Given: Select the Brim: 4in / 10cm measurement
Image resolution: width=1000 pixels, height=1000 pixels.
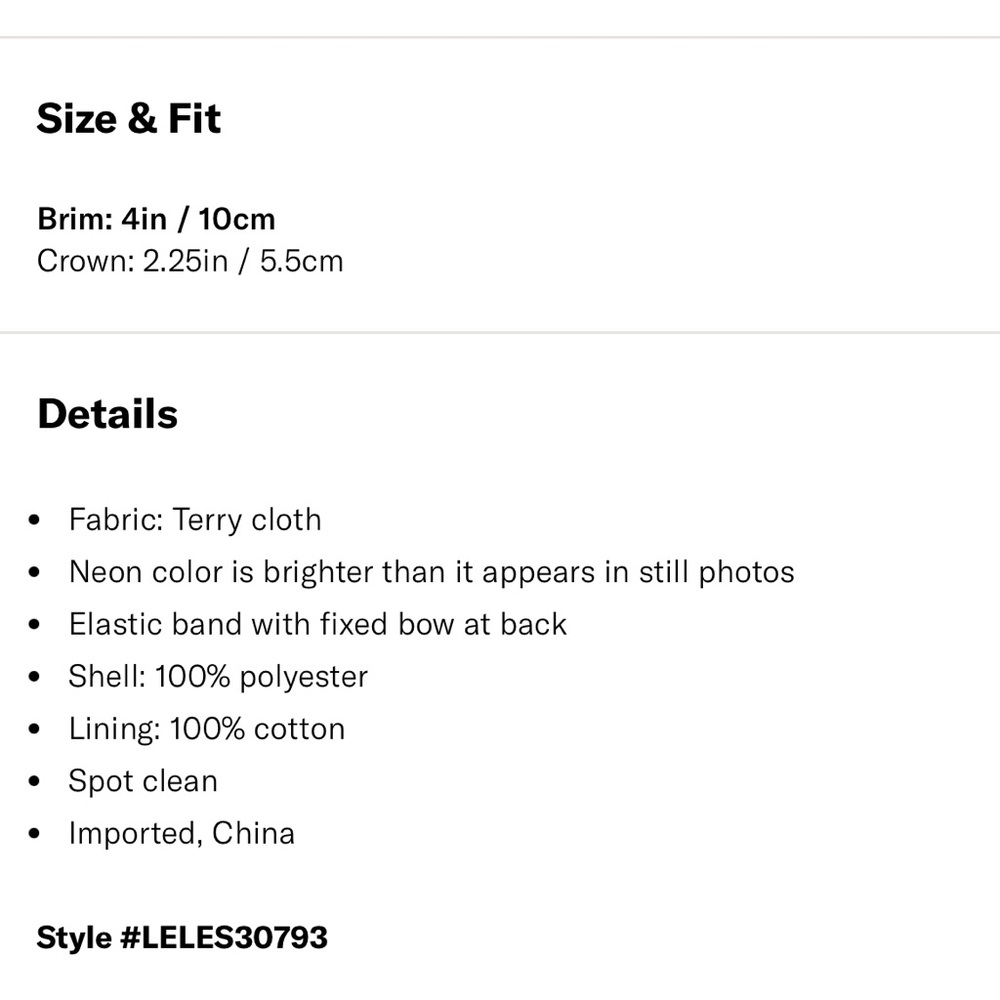Looking at the screenshot, I should pos(156,218).
